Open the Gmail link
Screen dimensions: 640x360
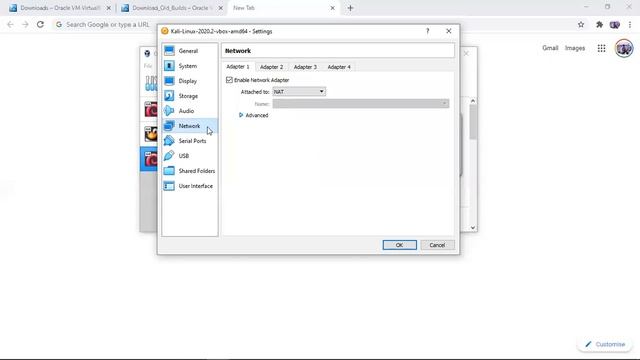click(550, 48)
